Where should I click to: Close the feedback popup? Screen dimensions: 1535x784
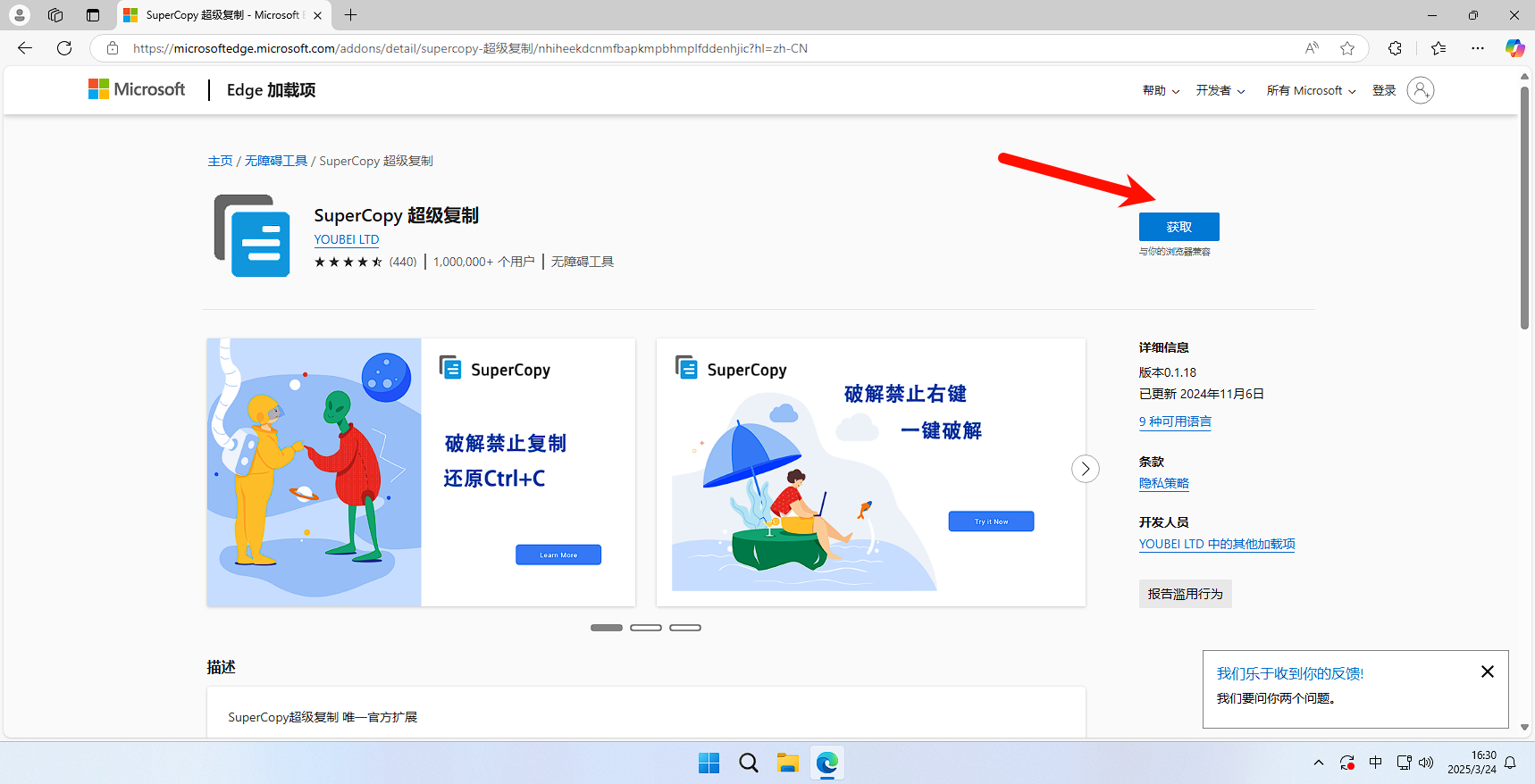point(1488,671)
